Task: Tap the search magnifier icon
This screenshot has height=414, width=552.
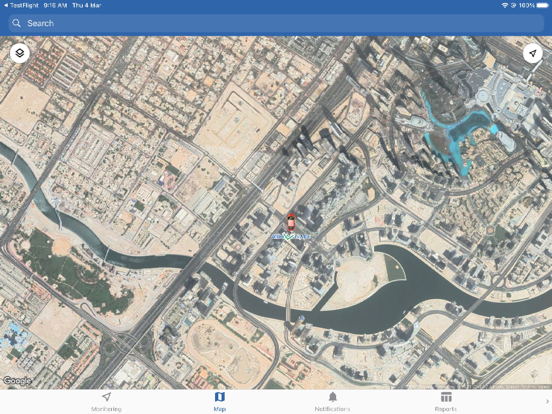Action: 16,23
